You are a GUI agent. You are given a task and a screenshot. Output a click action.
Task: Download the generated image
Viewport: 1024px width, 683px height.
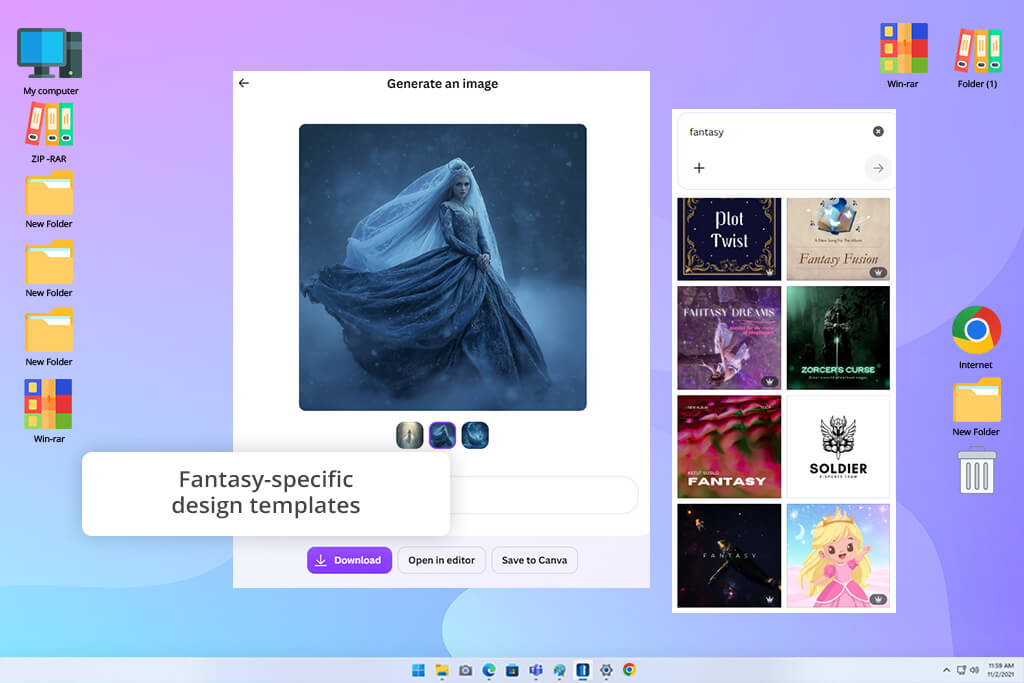click(x=349, y=560)
